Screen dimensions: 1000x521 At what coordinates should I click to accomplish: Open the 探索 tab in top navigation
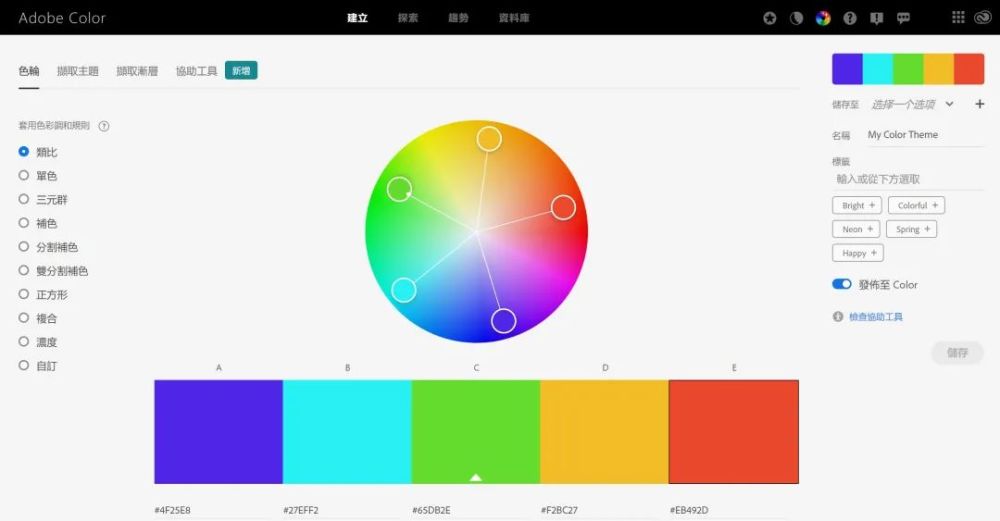408,18
